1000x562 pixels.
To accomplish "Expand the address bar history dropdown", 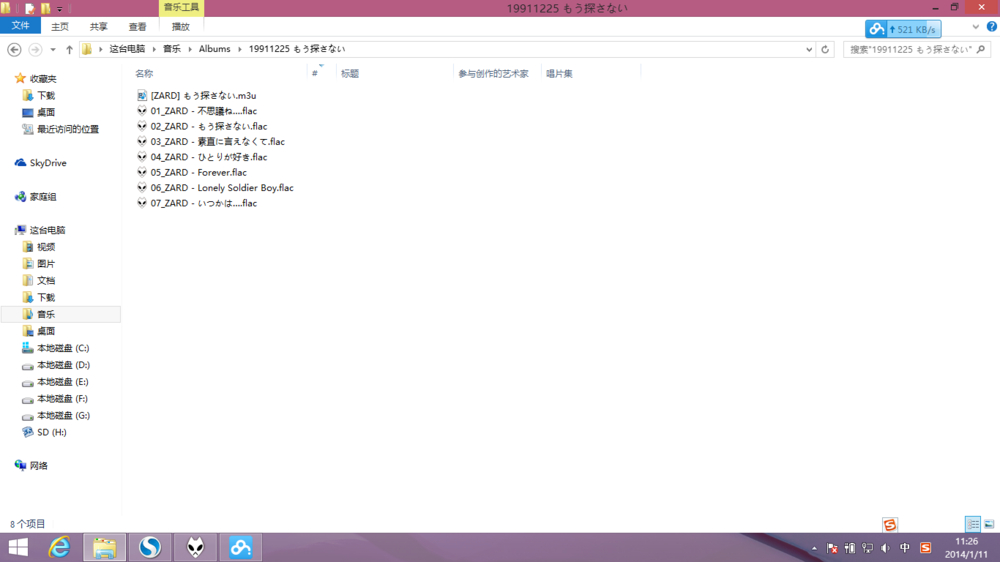I will [809, 49].
